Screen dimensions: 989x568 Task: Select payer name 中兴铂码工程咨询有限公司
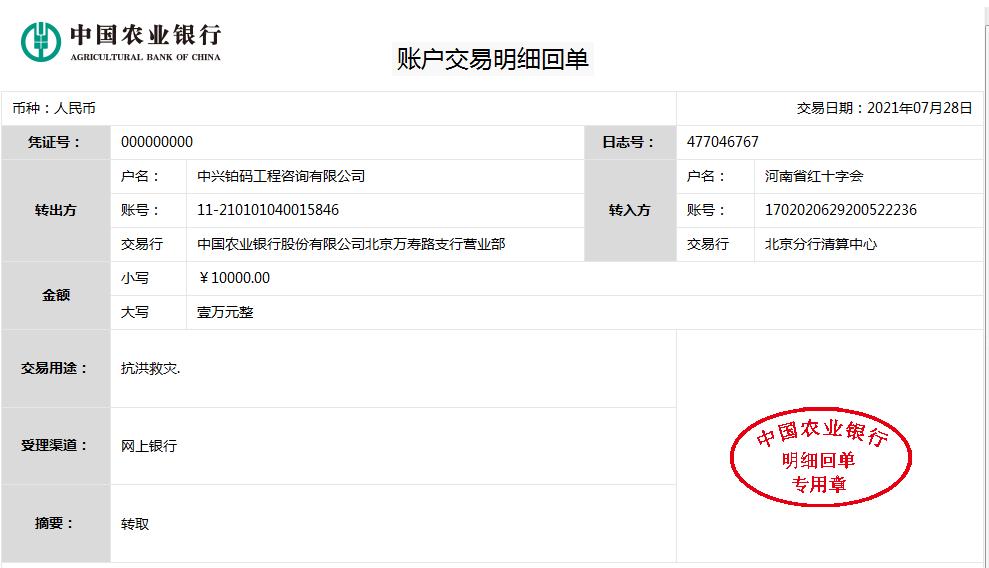click(281, 177)
